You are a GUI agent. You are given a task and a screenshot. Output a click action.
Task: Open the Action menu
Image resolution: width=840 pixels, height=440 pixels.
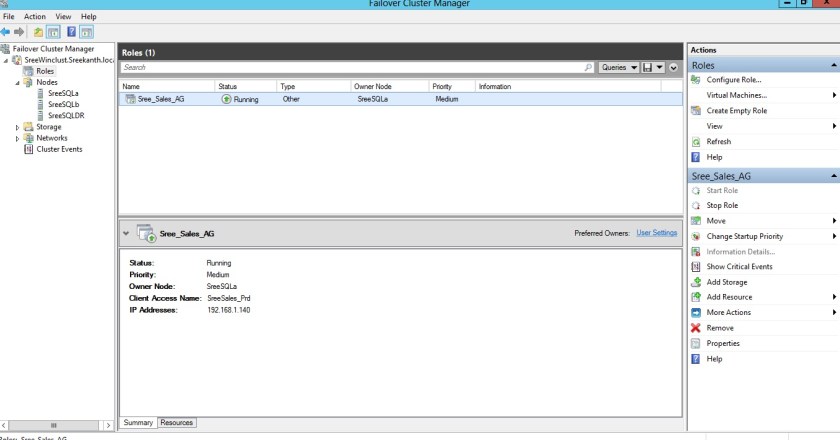(35, 17)
